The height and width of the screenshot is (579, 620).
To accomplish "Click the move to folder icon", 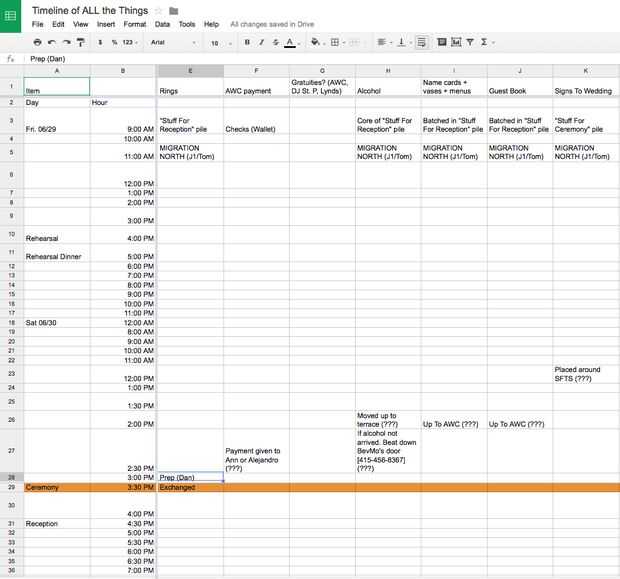I will pos(174,11).
